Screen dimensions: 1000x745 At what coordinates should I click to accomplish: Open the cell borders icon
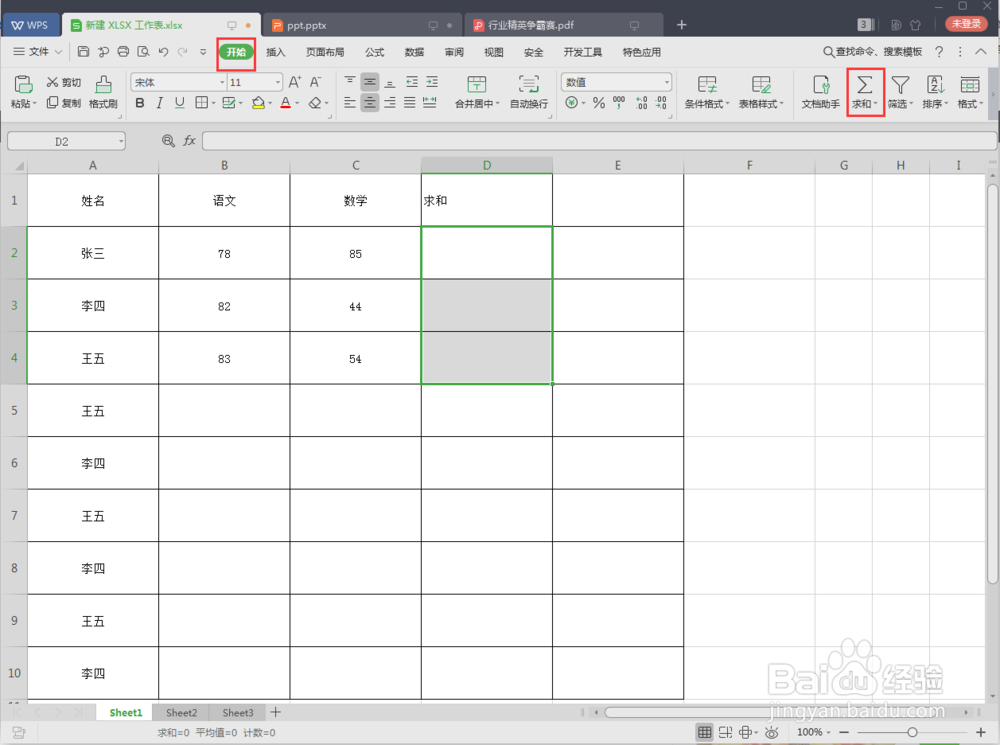point(202,103)
